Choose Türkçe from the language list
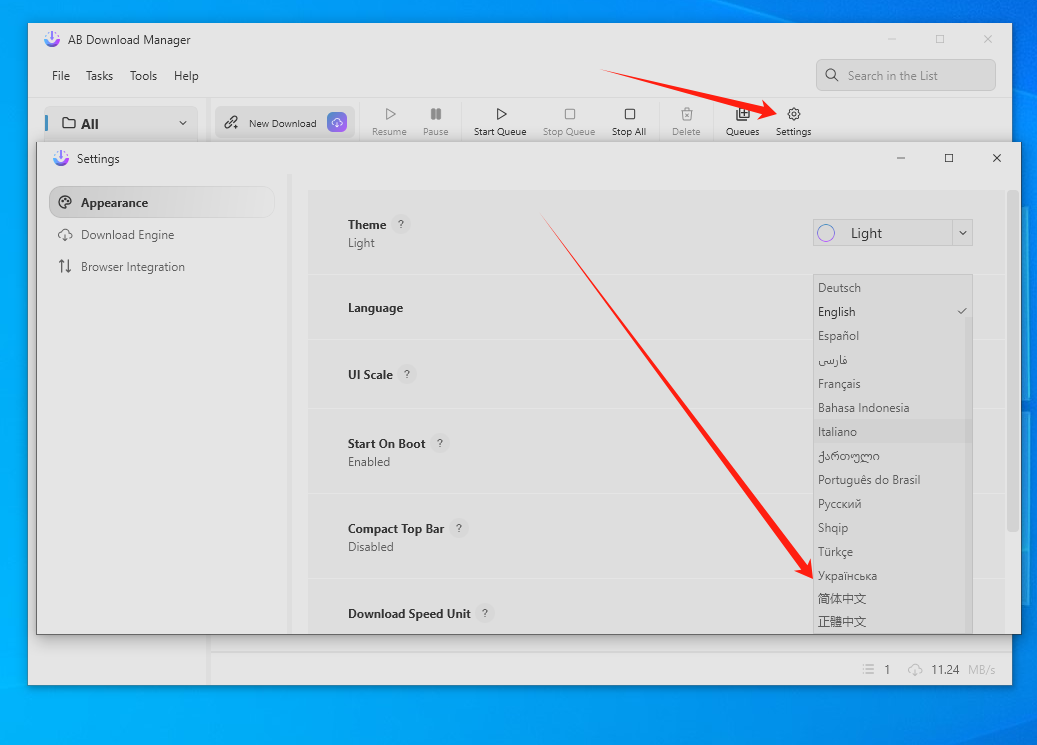 (x=889, y=552)
